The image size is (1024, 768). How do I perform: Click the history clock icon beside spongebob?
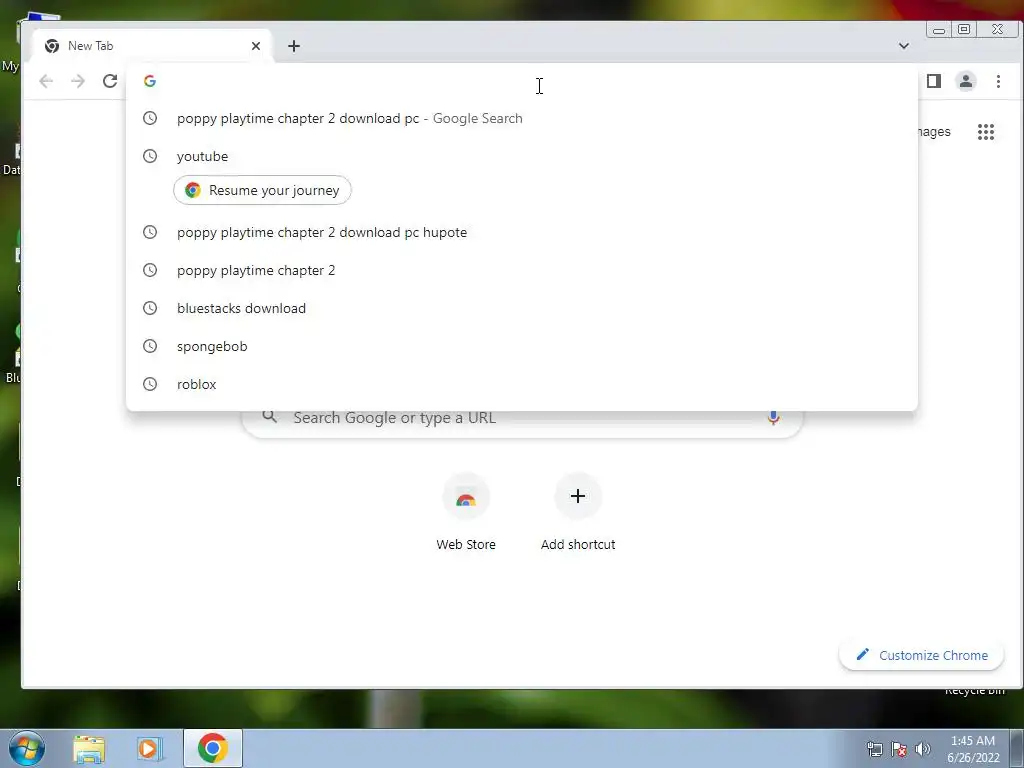150,346
